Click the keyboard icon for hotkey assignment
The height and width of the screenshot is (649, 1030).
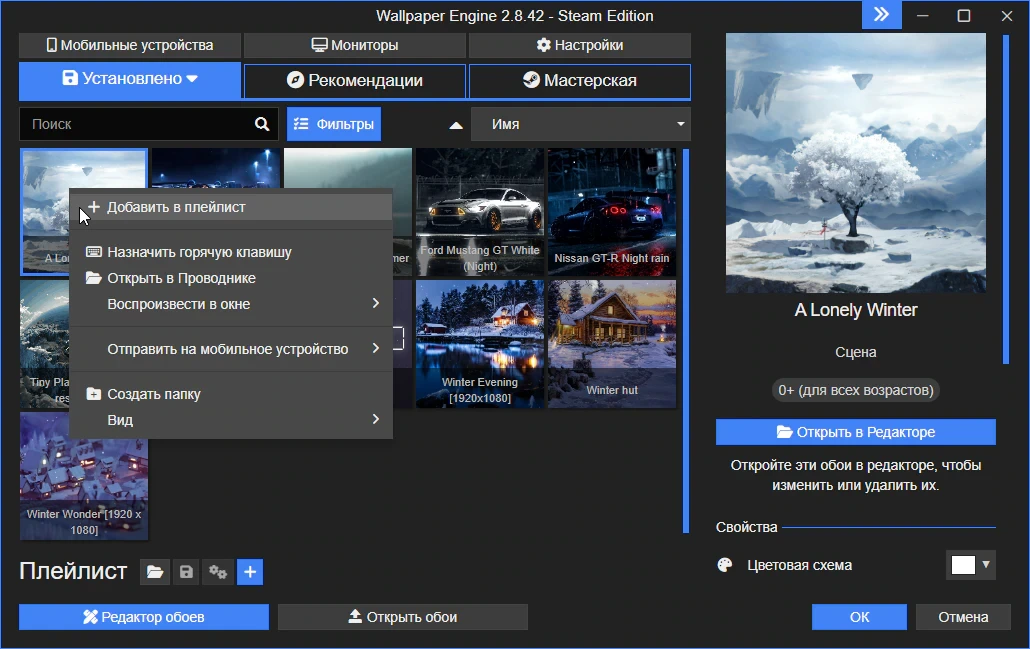click(94, 252)
